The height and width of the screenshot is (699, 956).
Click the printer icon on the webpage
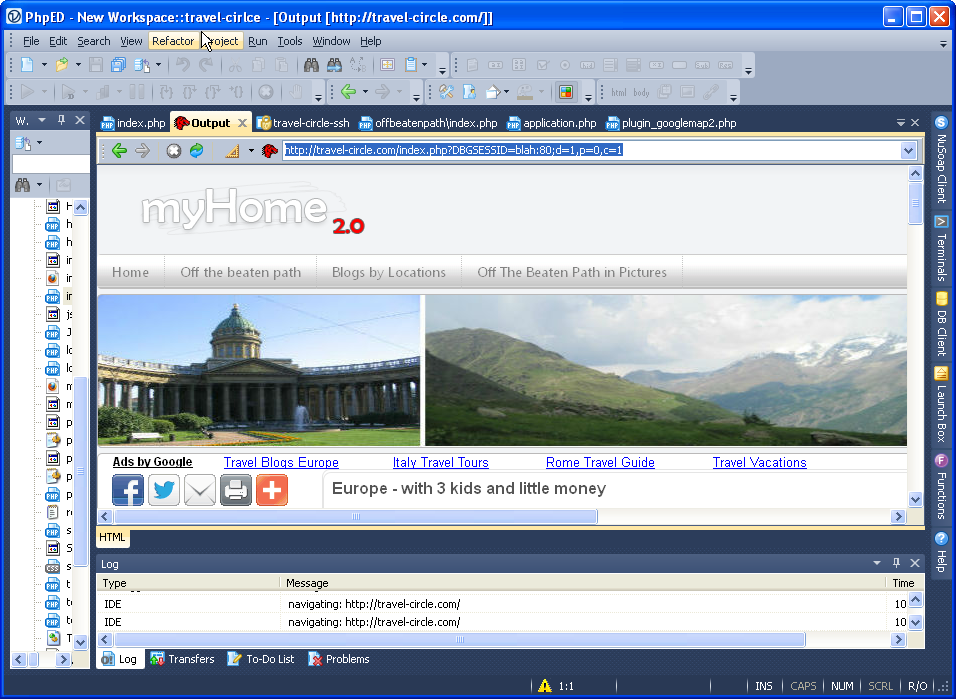tap(236, 490)
